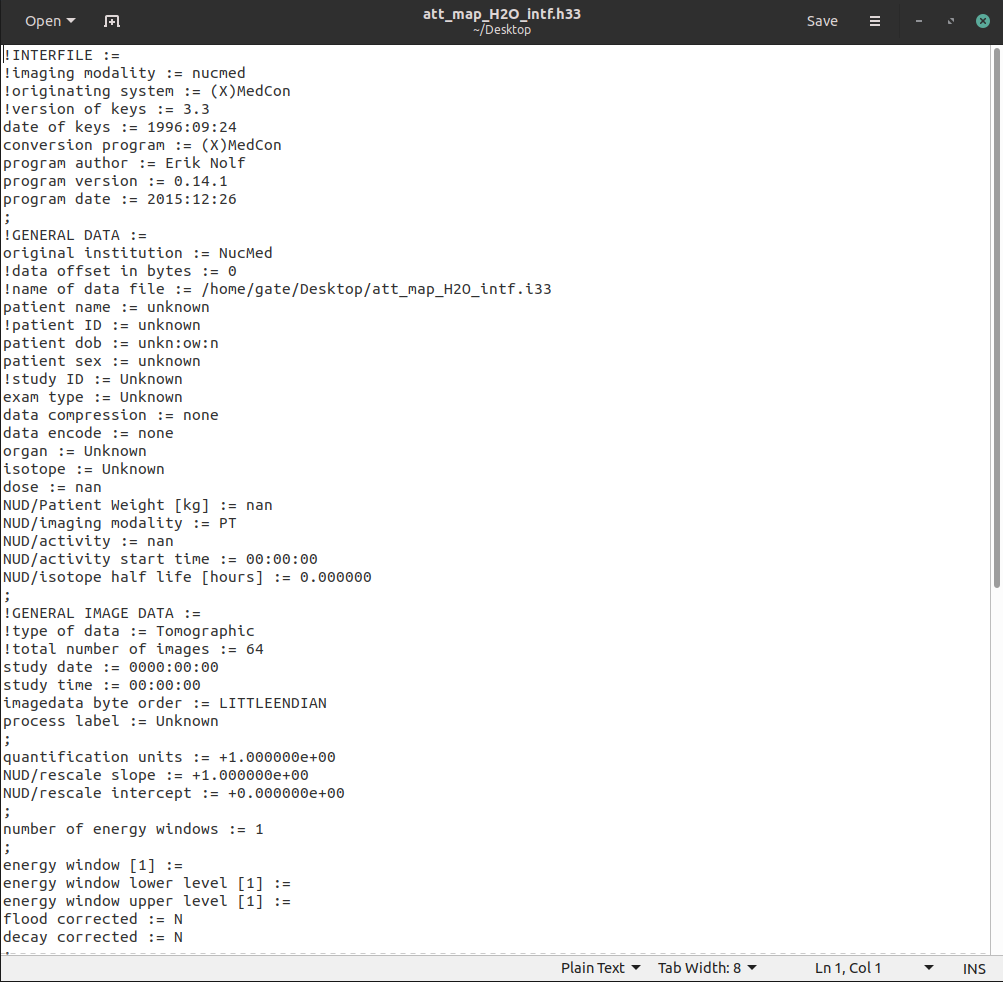The image size is (1003, 982).
Task: Click the '!GENERAL DATA :=' header line
Action: (75, 235)
